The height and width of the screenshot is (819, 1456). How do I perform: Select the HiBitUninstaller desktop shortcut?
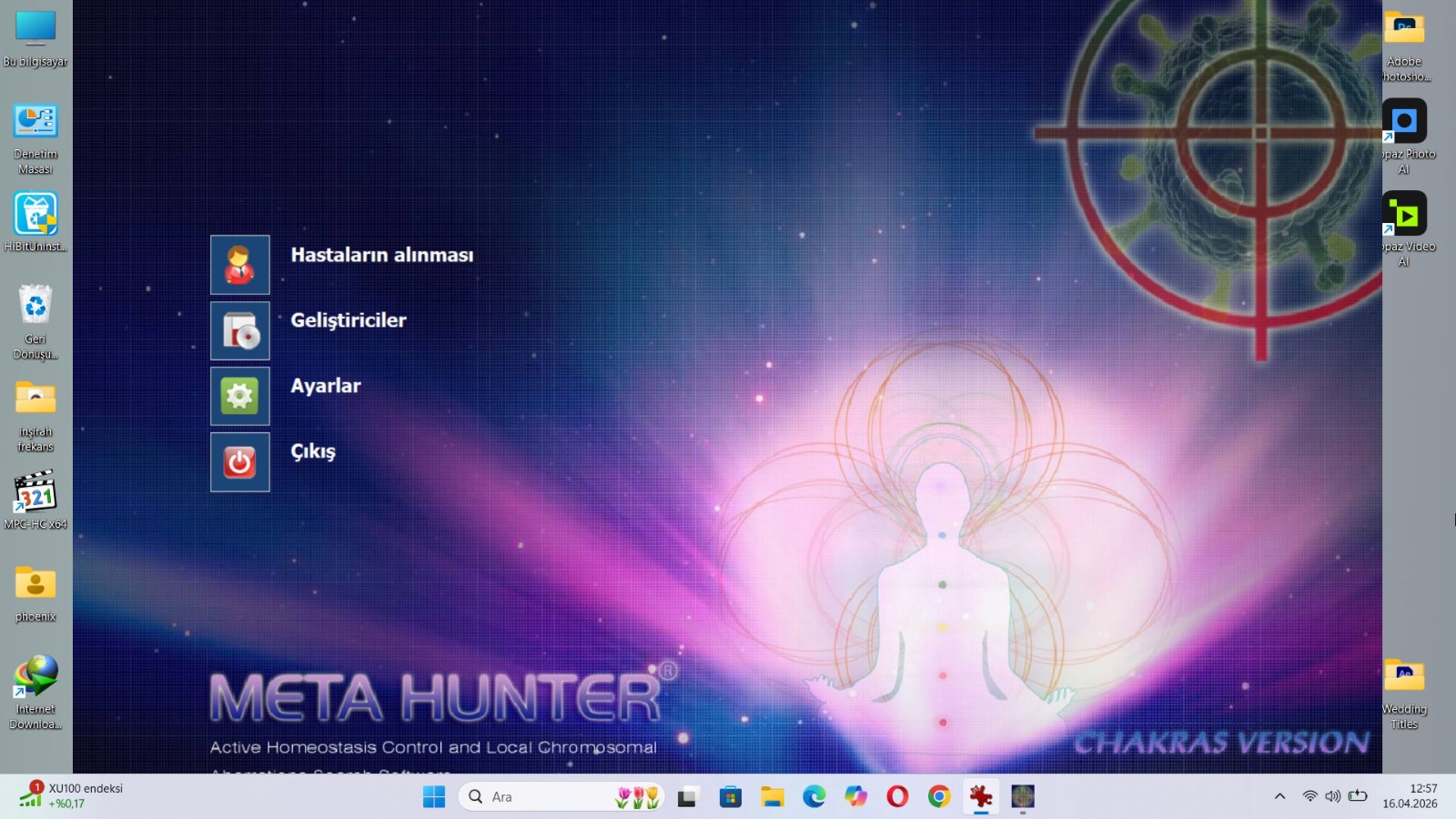[35, 221]
